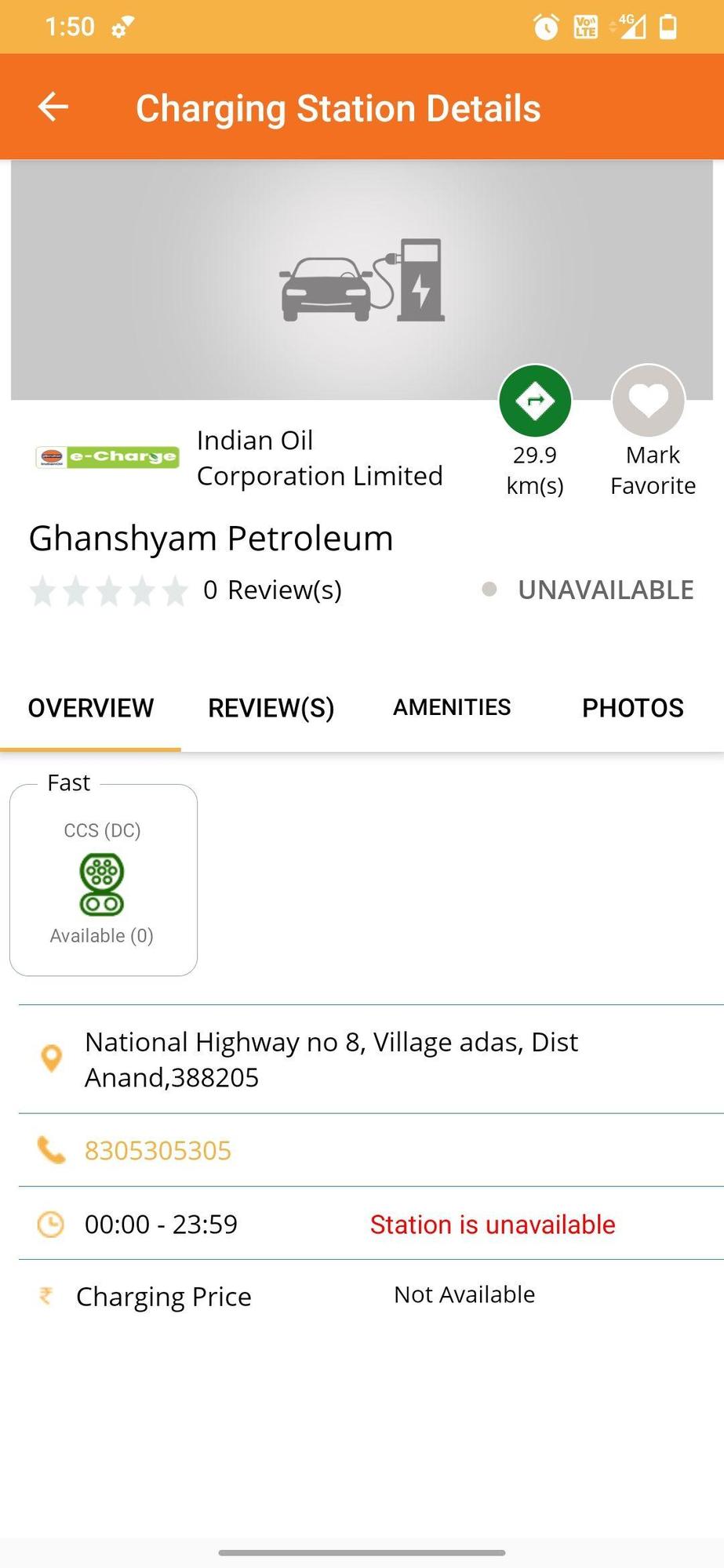Mark station as favorite heart icon
Screen dimensions: 724x1568
click(649, 401)
